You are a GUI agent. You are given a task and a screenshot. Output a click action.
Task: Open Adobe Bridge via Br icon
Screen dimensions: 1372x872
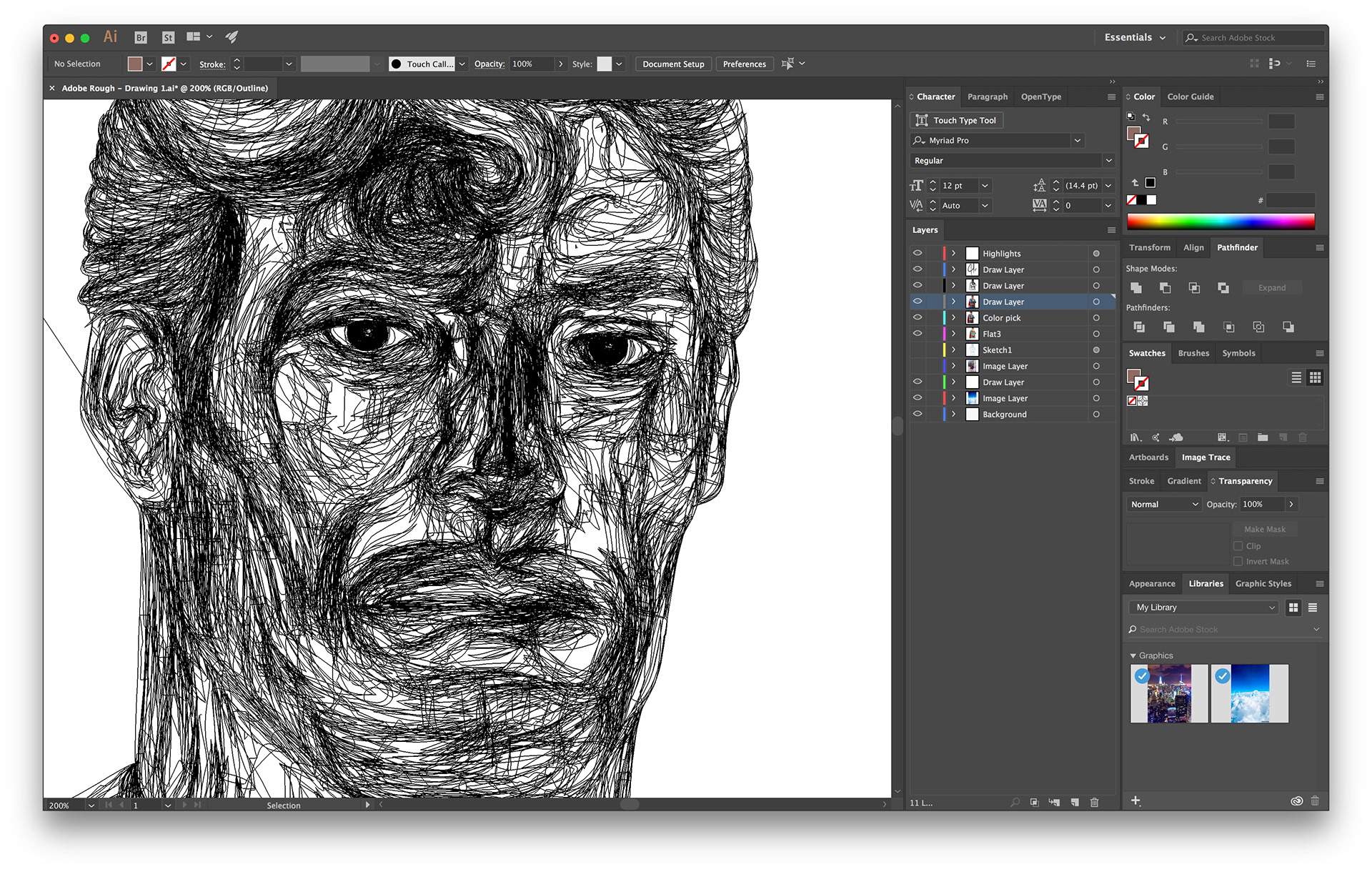[141, 38]
